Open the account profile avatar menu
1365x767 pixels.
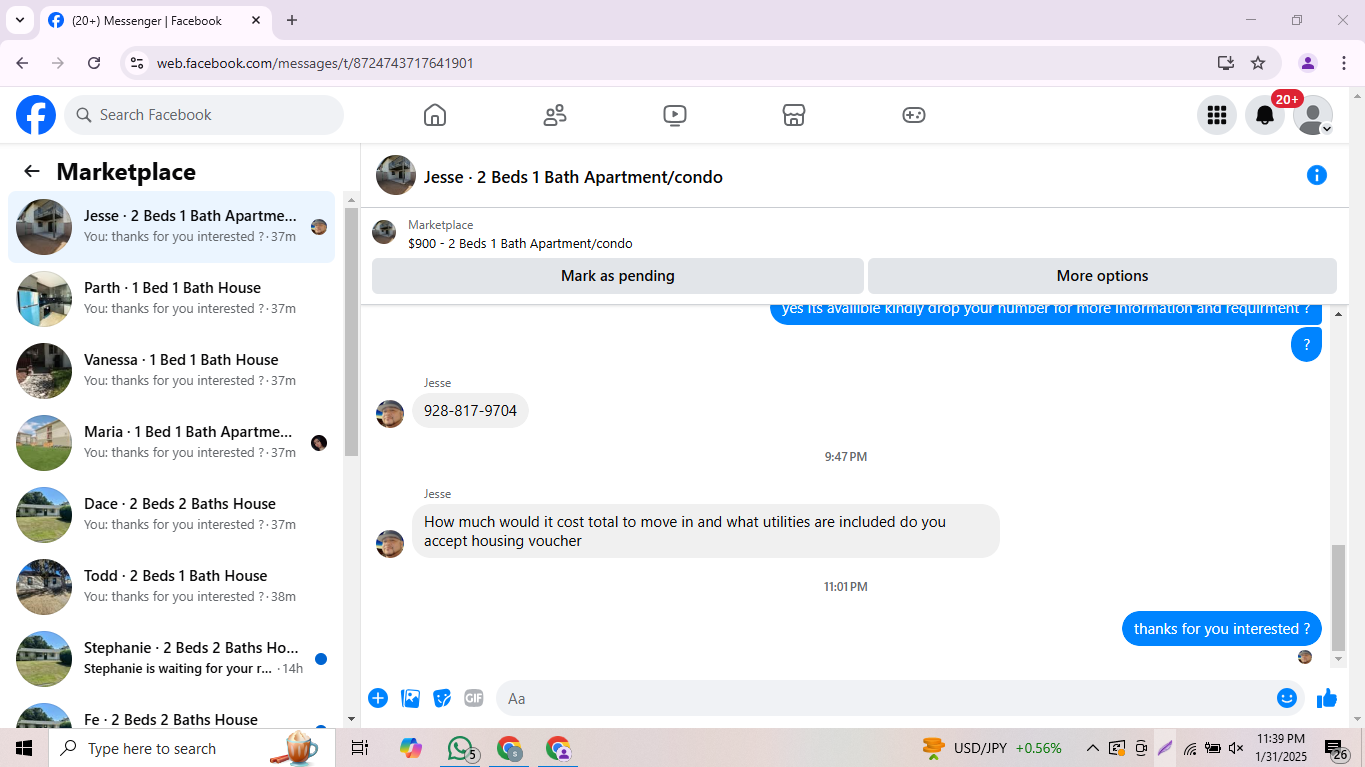coord(1313,115)
